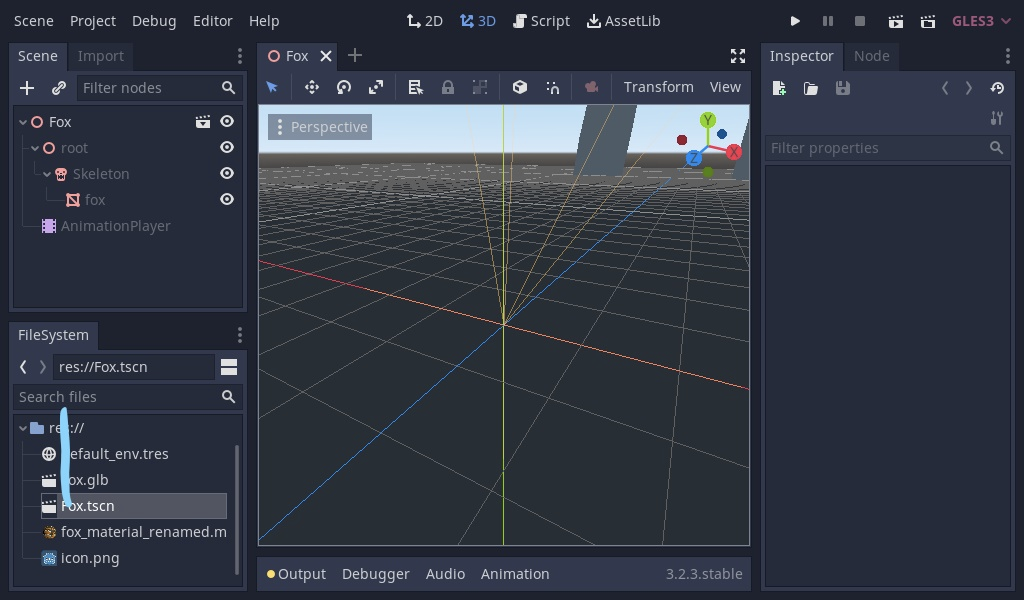1024x600 pixels.
Task: Collapse the res:// folder
Action: coord(23,428)
